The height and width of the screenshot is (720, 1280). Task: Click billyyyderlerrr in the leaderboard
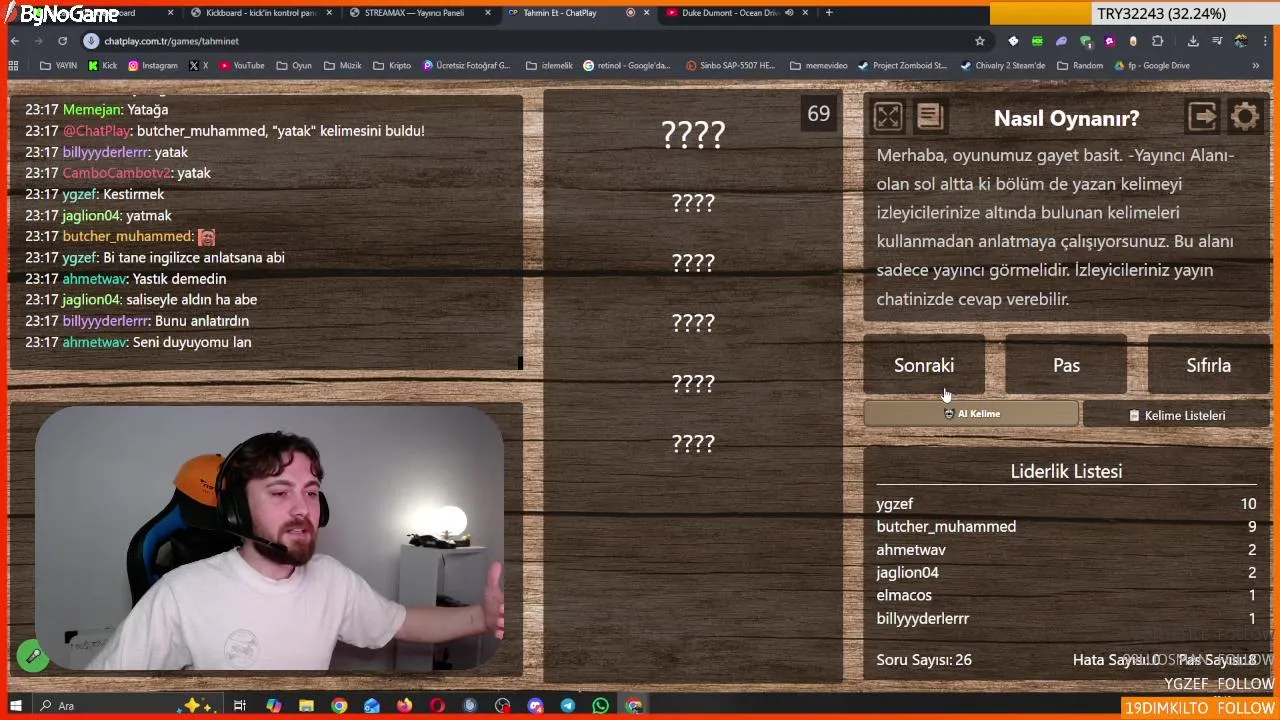(922, 619)
